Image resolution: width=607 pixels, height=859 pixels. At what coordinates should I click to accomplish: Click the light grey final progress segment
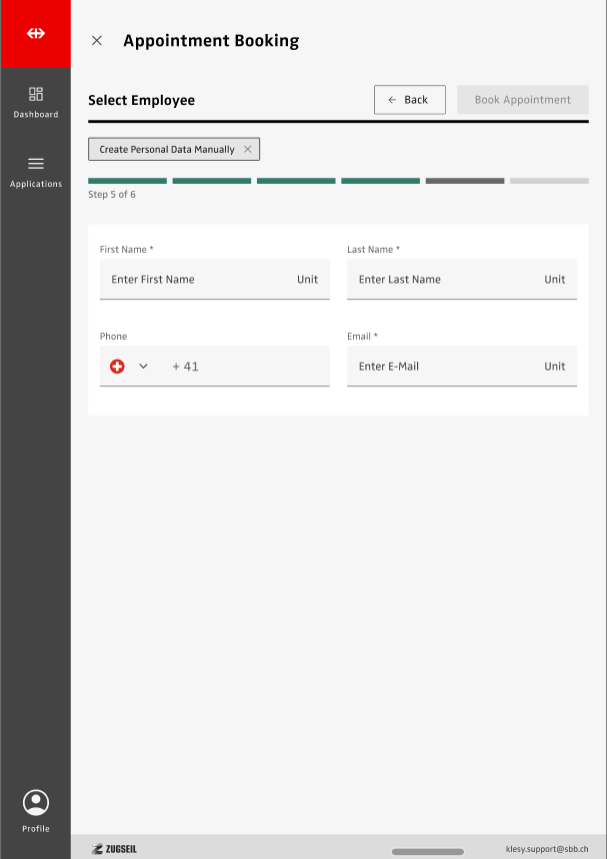[x=549, y=181]
